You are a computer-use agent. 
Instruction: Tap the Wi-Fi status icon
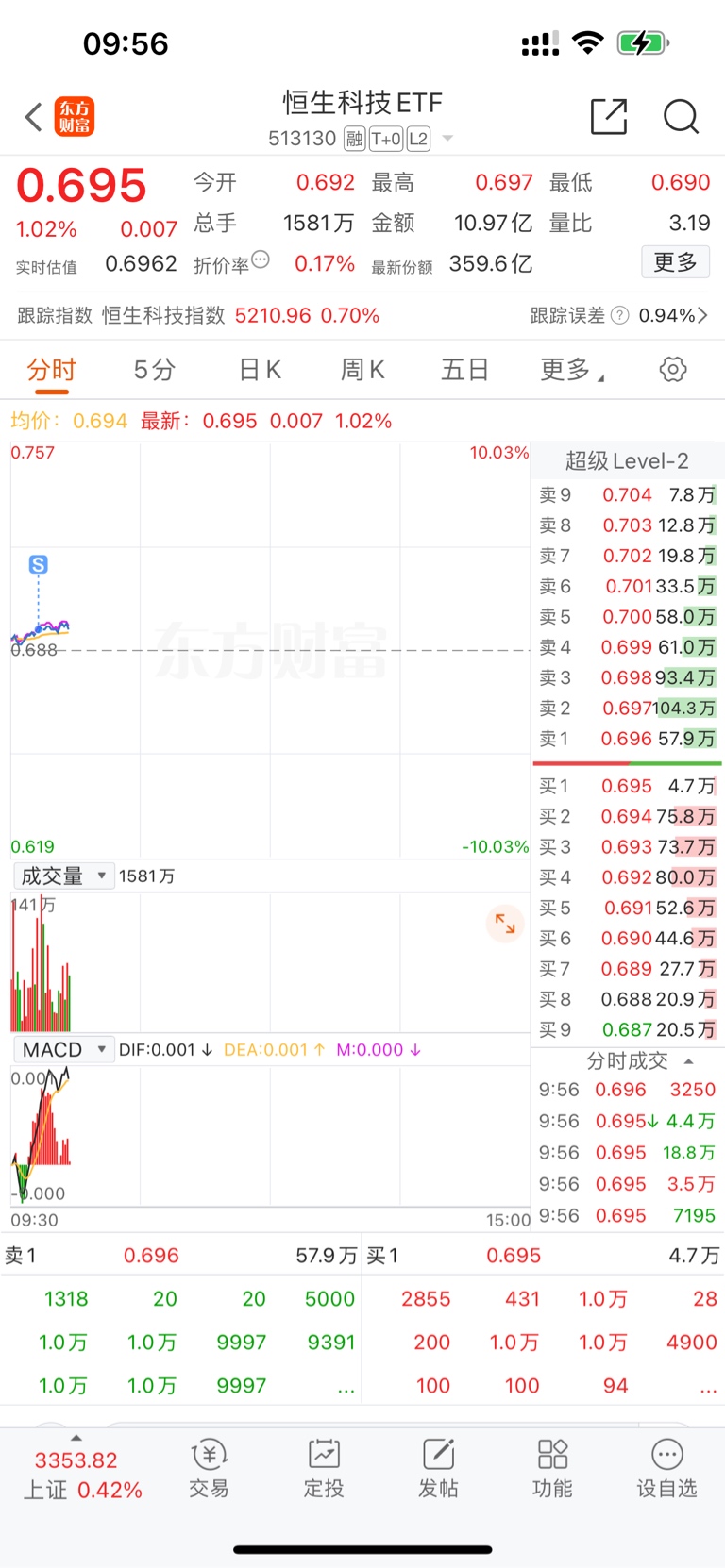[588, 42]
